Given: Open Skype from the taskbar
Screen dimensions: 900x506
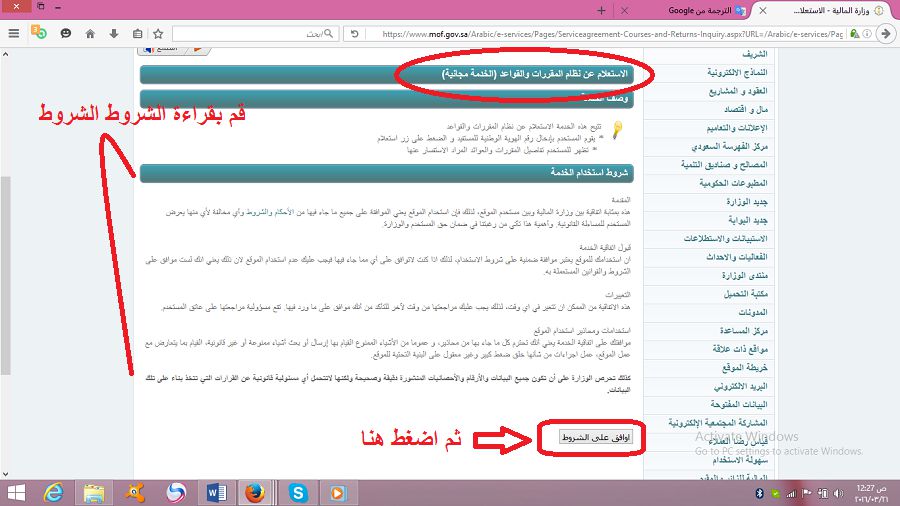Looking at the screenshot, I should (298, 493).
